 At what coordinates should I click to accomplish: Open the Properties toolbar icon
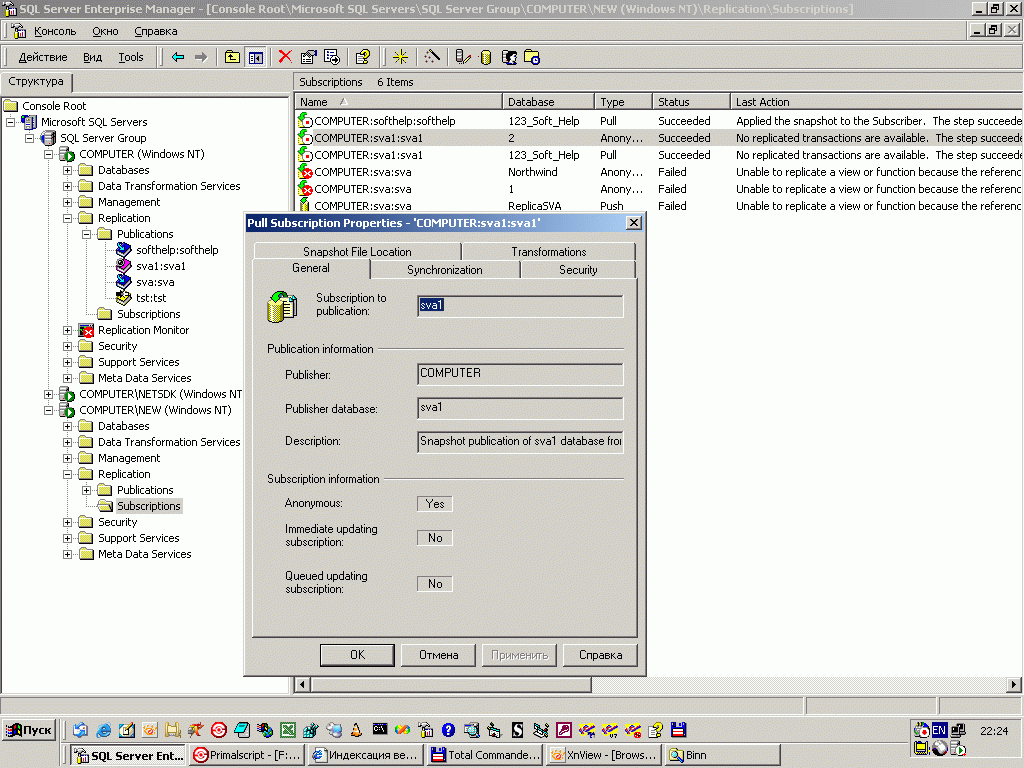(x=308, y=57)
